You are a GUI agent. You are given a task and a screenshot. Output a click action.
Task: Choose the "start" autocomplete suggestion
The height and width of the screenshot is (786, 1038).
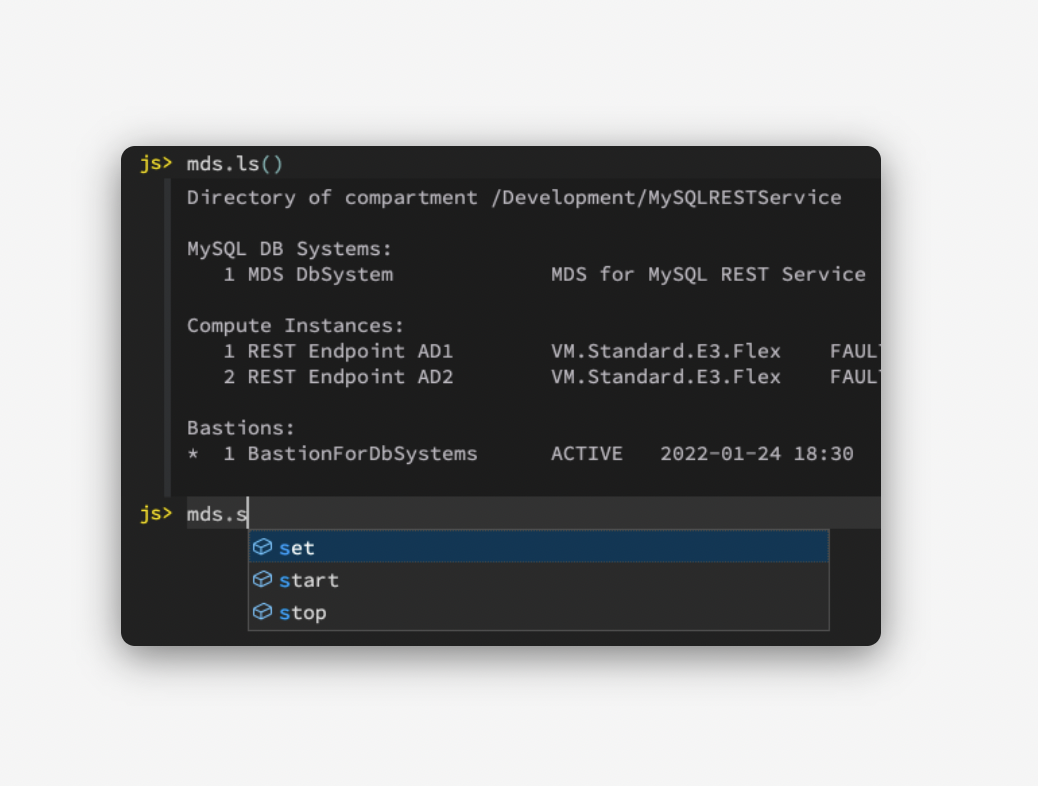tap(309, 580)
